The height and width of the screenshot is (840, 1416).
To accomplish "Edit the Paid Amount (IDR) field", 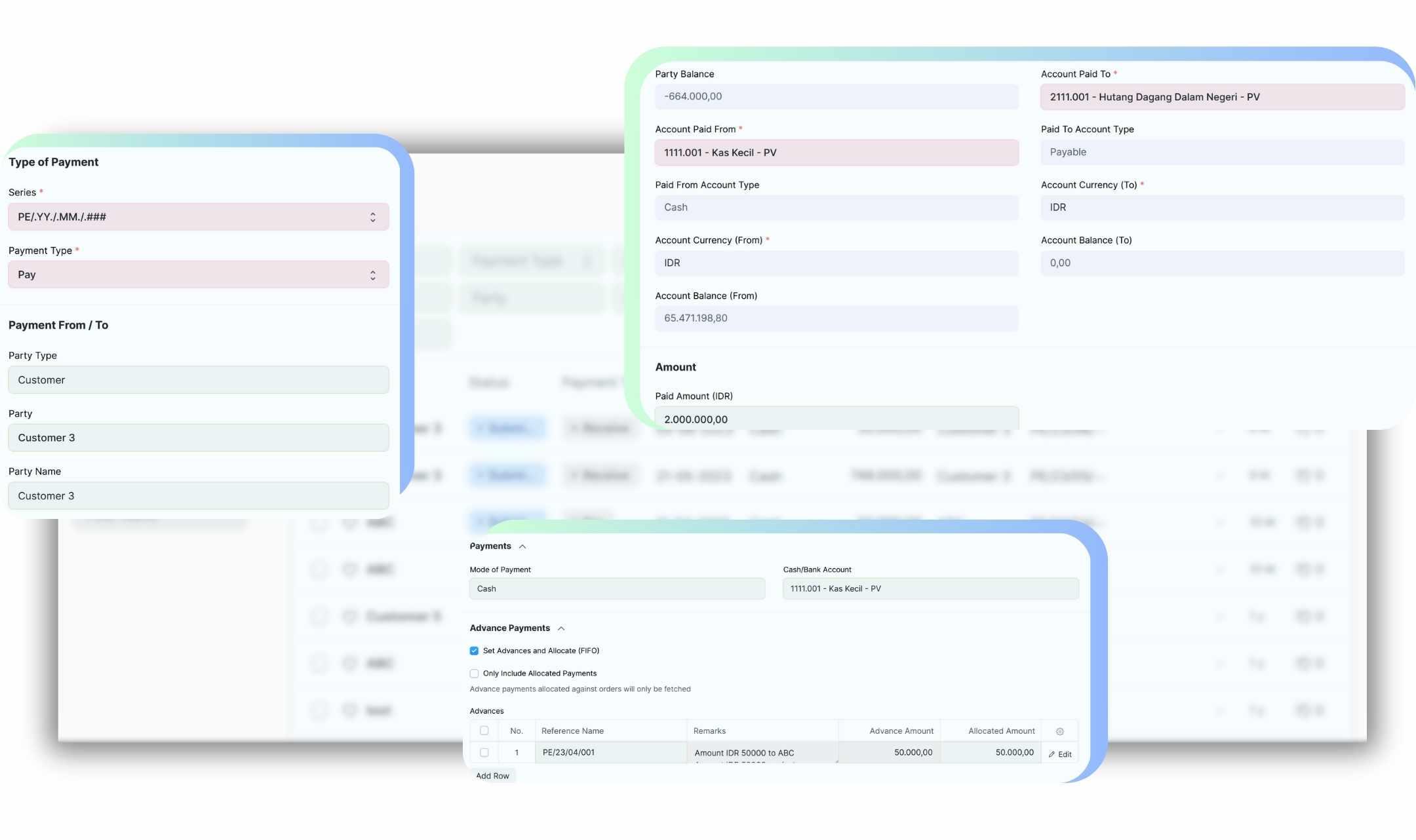I will click(x=836, y=419).
